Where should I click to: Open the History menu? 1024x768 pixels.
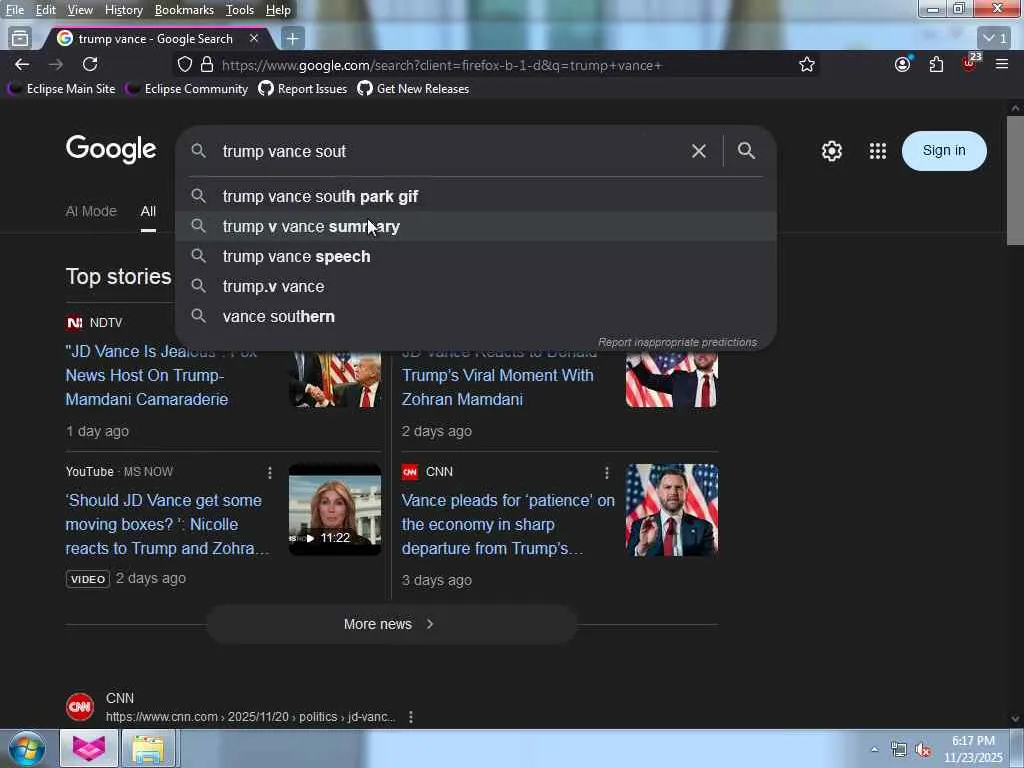coord(123,10)
